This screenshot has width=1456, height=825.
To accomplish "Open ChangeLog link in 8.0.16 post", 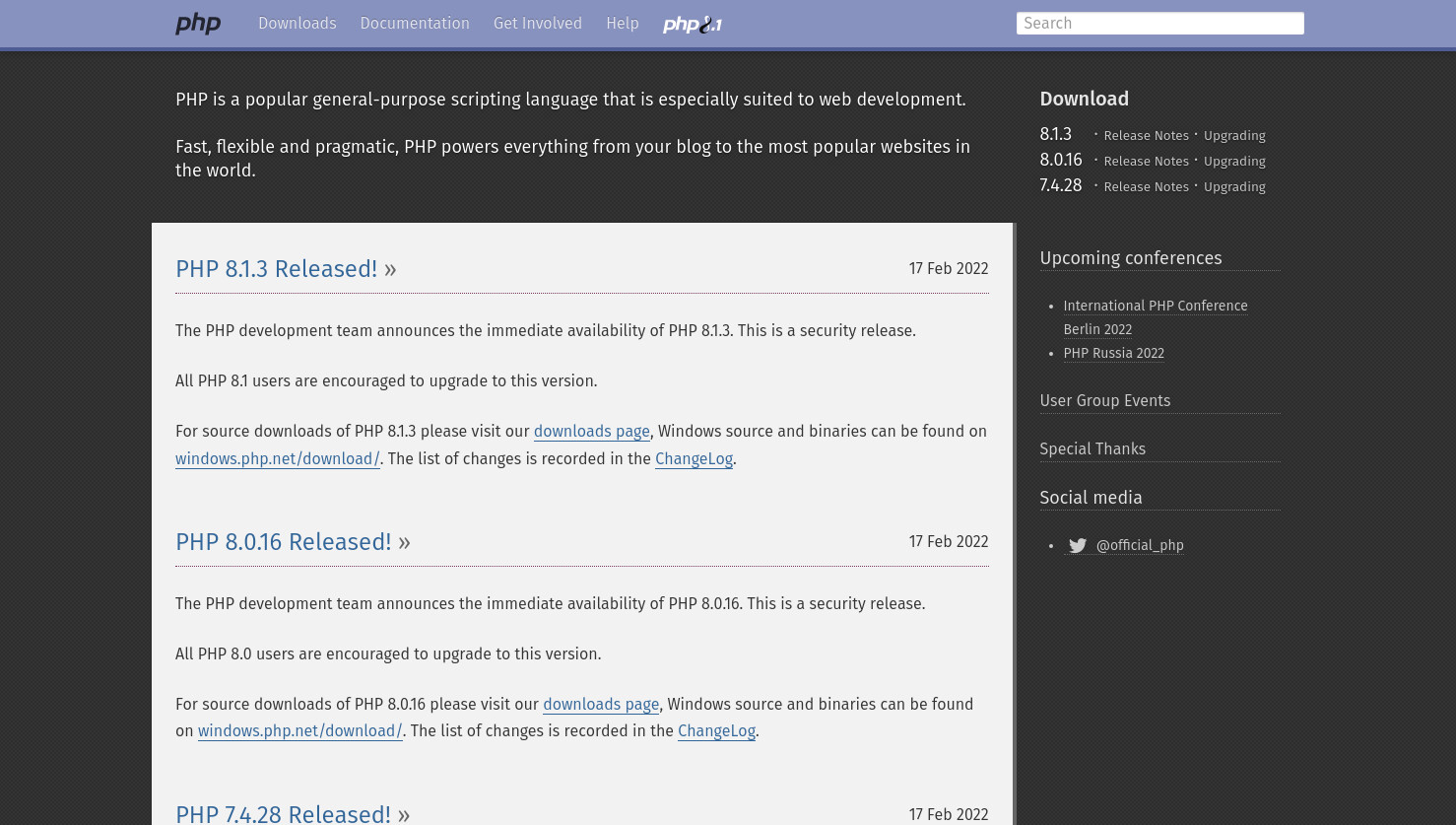I will 716,731.
